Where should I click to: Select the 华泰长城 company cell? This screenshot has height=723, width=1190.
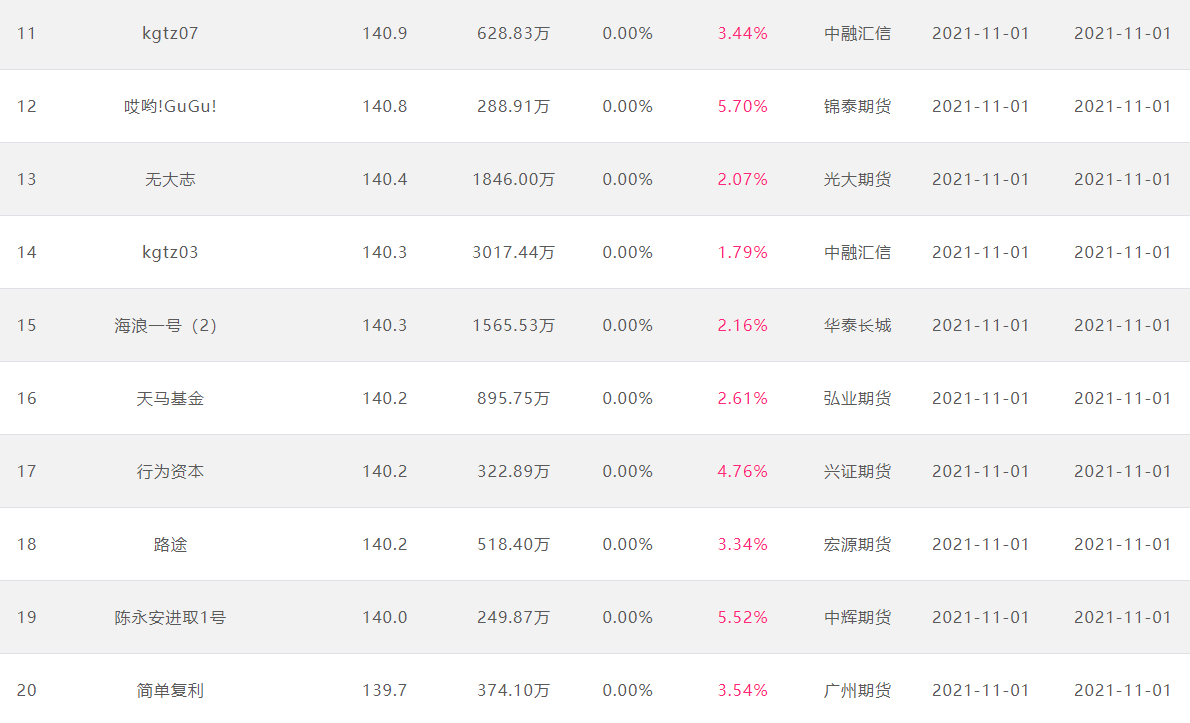coord(858,325)
